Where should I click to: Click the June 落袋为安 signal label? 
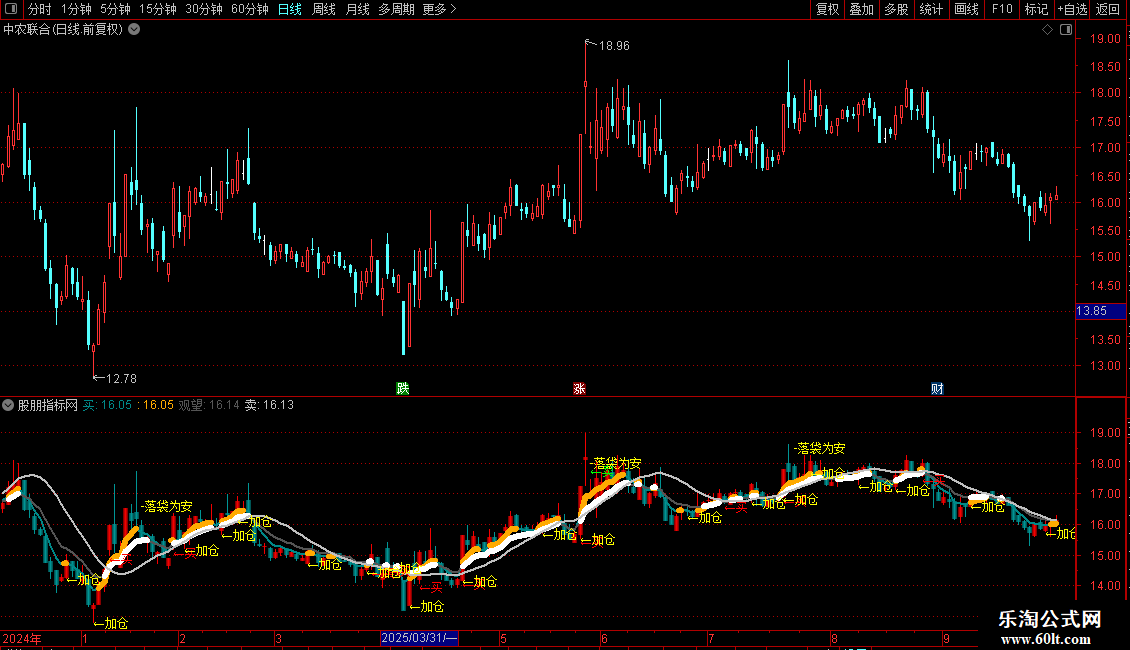[x=616, y=463]
